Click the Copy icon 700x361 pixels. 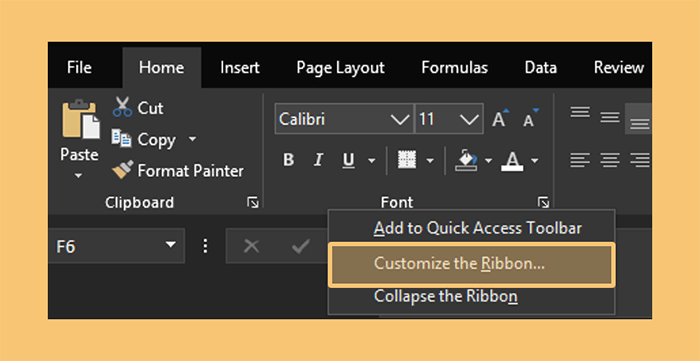coord(121,139)
